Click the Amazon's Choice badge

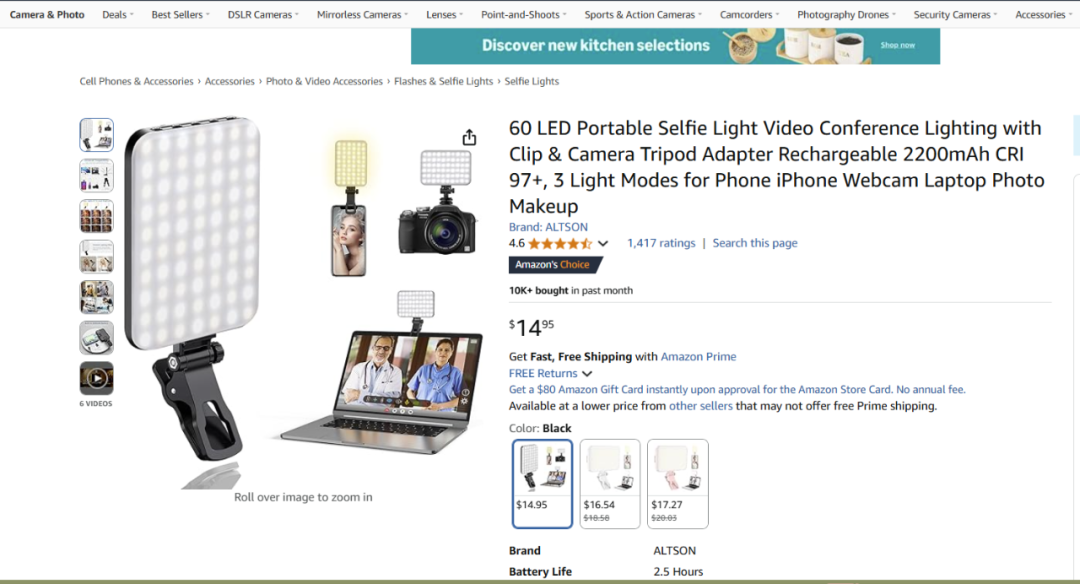pyautogui.click(x=554, y=264)
